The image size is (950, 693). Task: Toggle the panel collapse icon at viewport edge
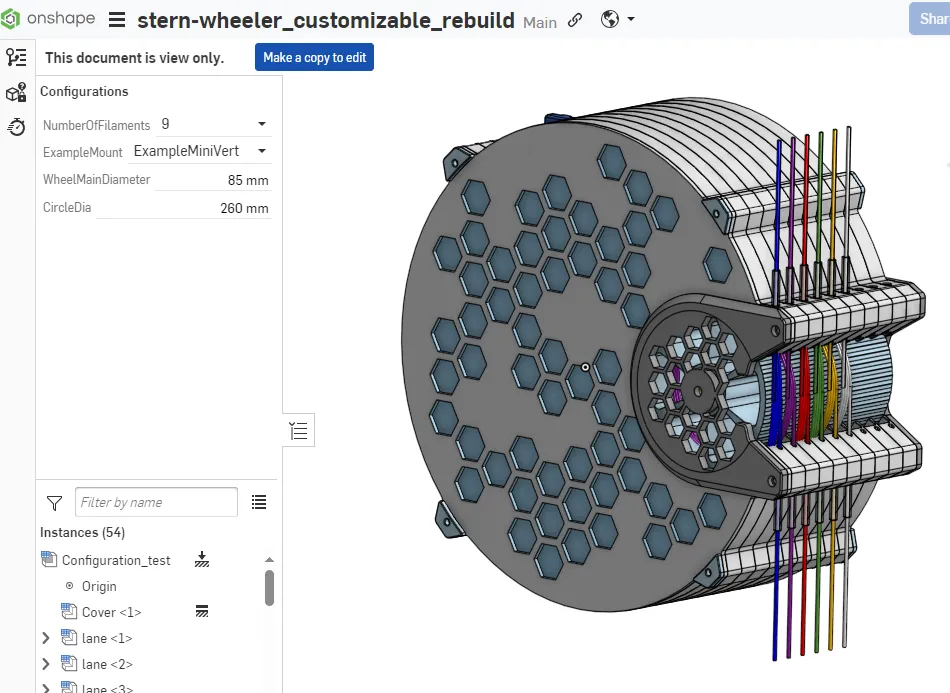pyautogui.click(x=298, y=431)
